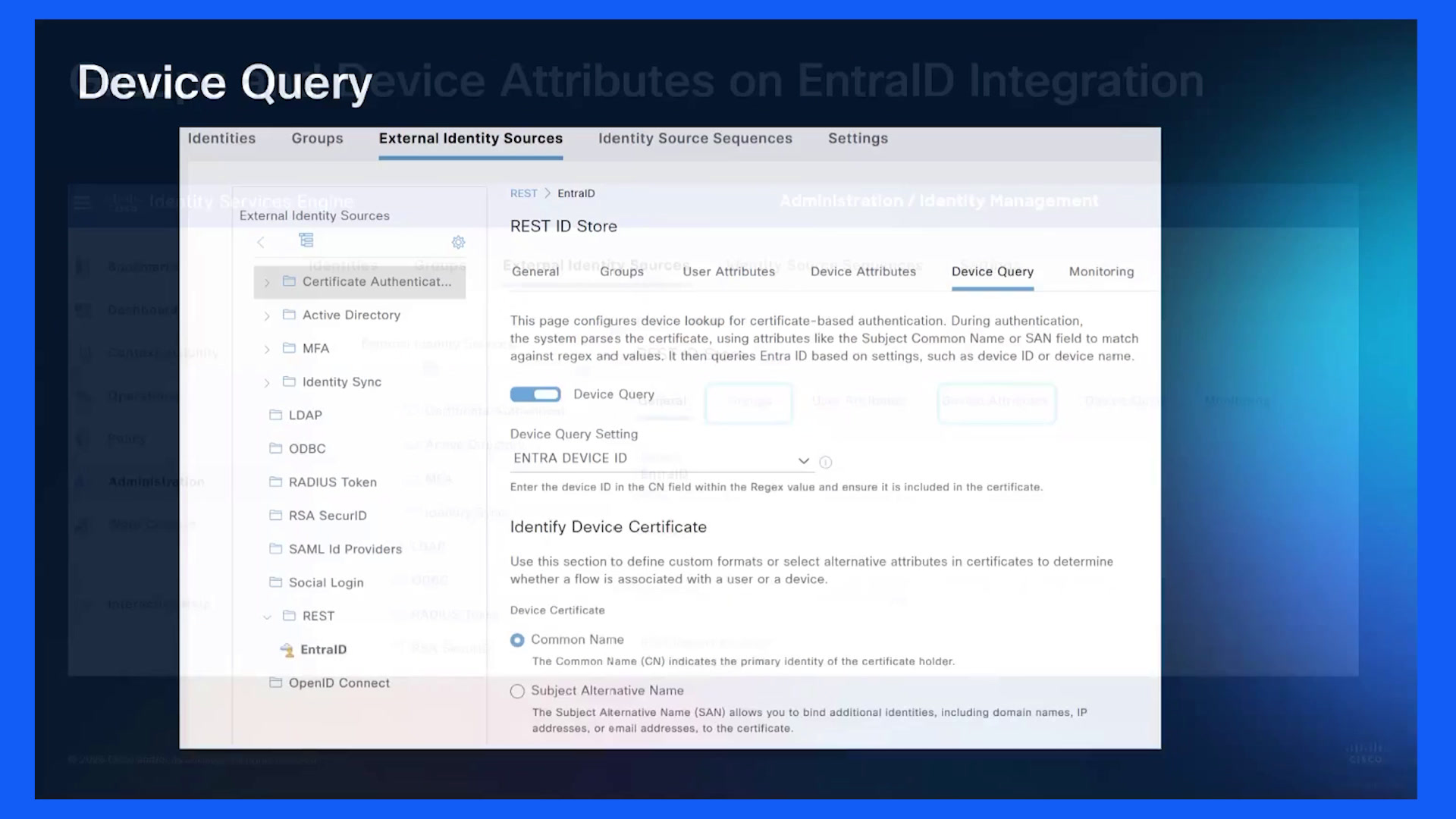Click the info icon next to Entra Device ID
The height and width of the screenshot is (819, 1456).
826,462
